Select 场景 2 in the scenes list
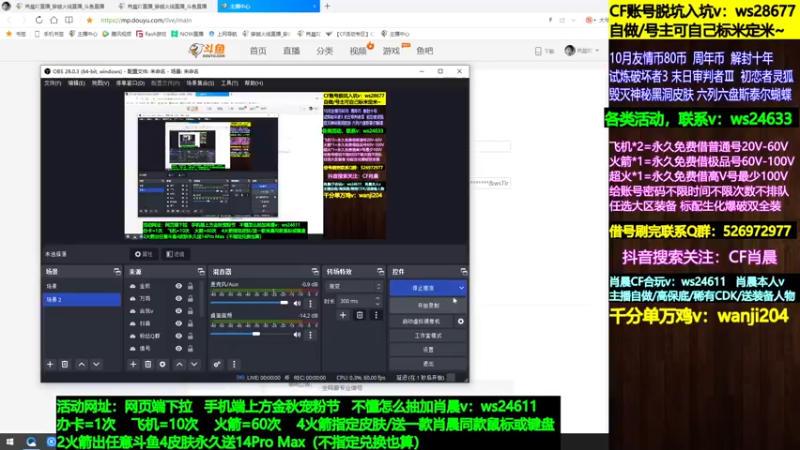The height and width of the screenshot is (450, 800). click(82, 299)
